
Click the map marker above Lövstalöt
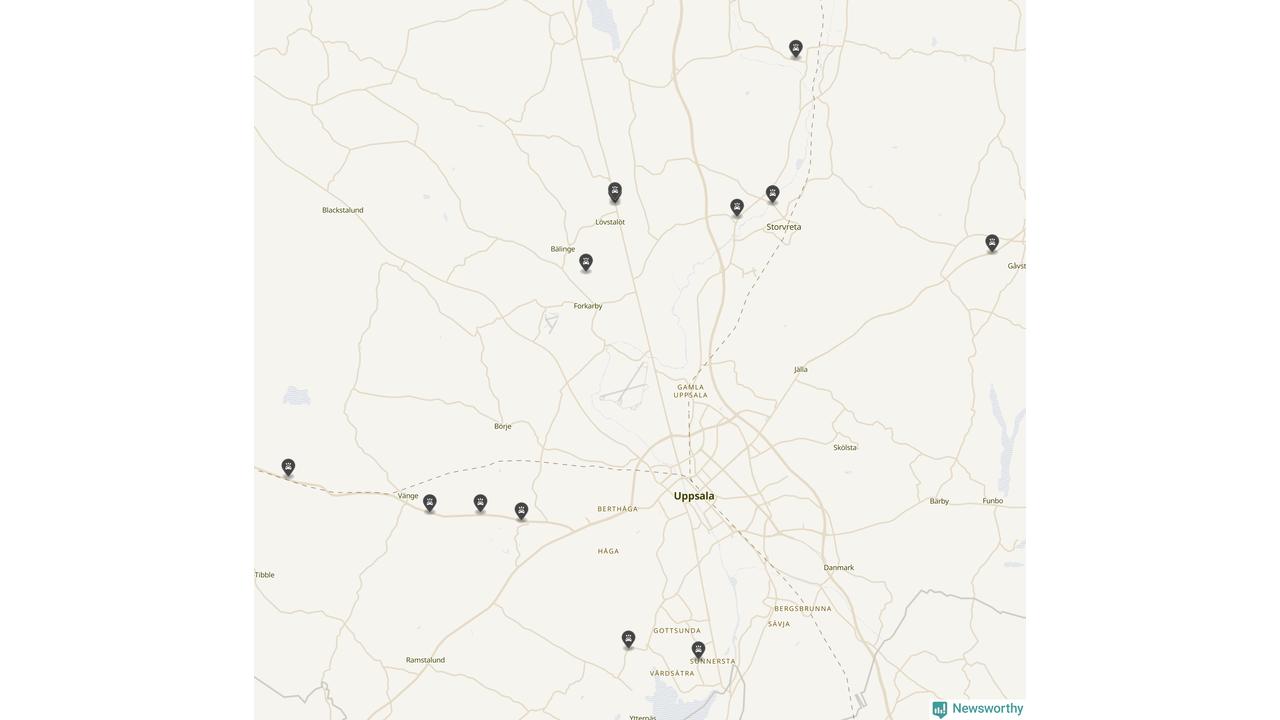click(x=615, y=192)
